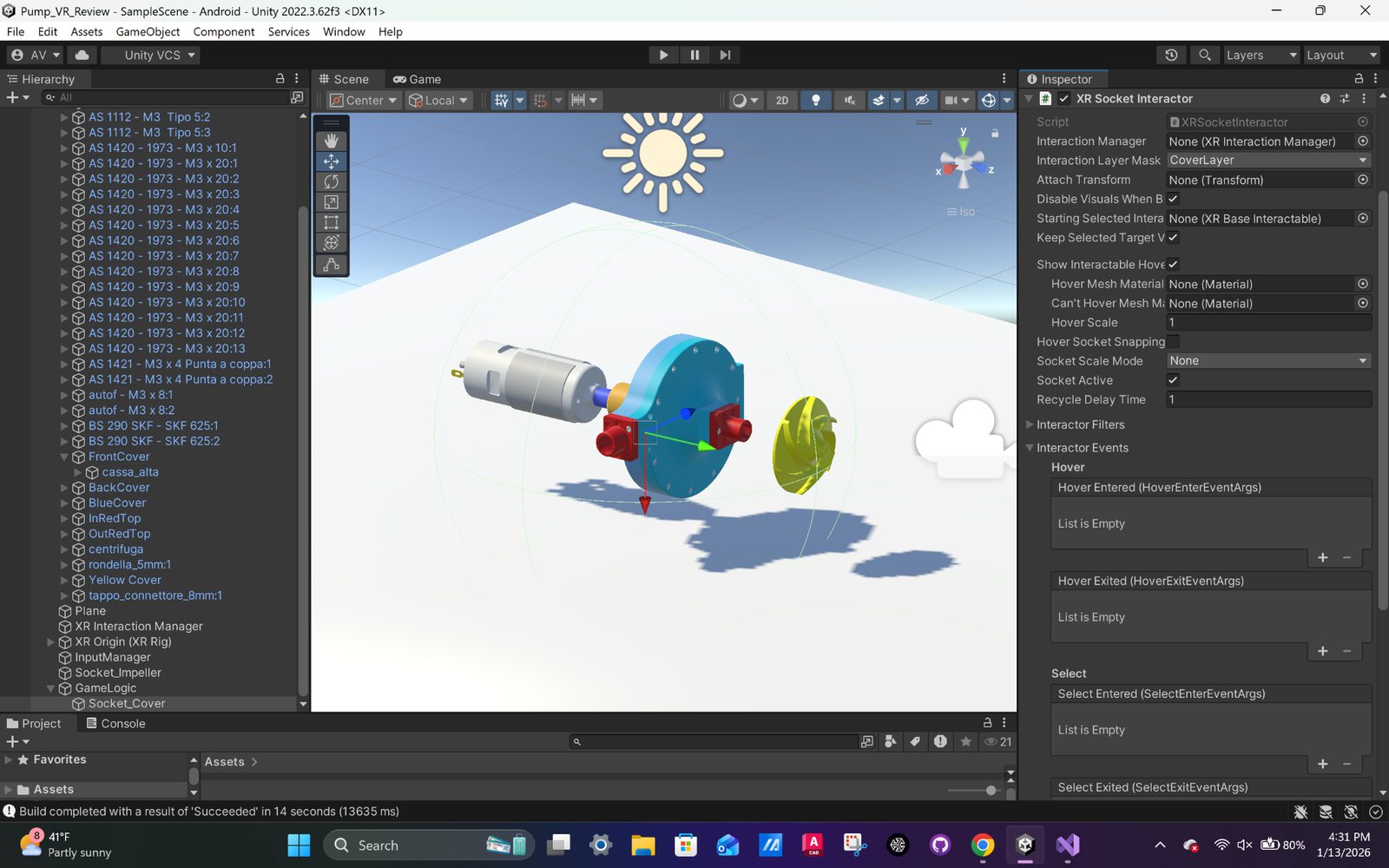Viewport: 1389px width, 868px height.
Task: Open the Gizmos globe button
Action: pos(988,101)
